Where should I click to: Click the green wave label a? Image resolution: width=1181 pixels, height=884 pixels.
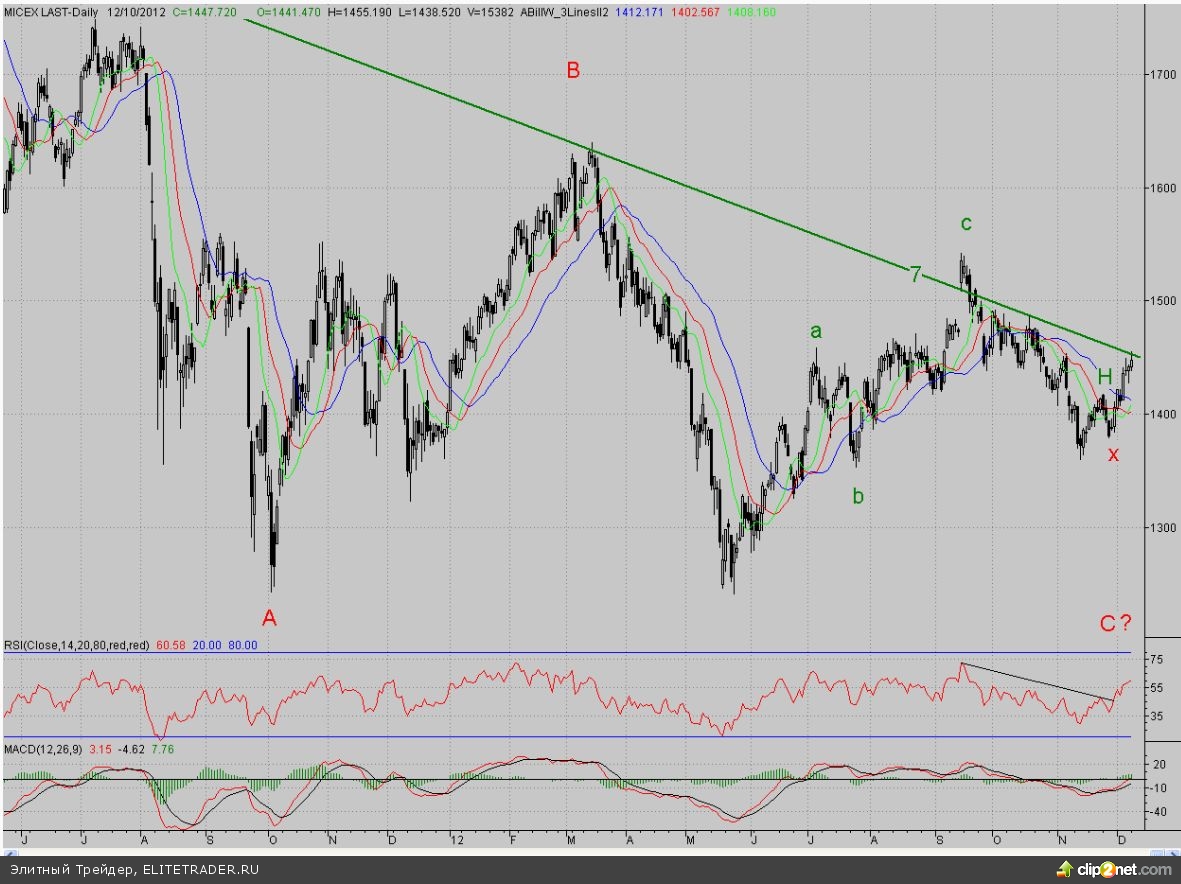pyautogui.click(x=816, y=331)
